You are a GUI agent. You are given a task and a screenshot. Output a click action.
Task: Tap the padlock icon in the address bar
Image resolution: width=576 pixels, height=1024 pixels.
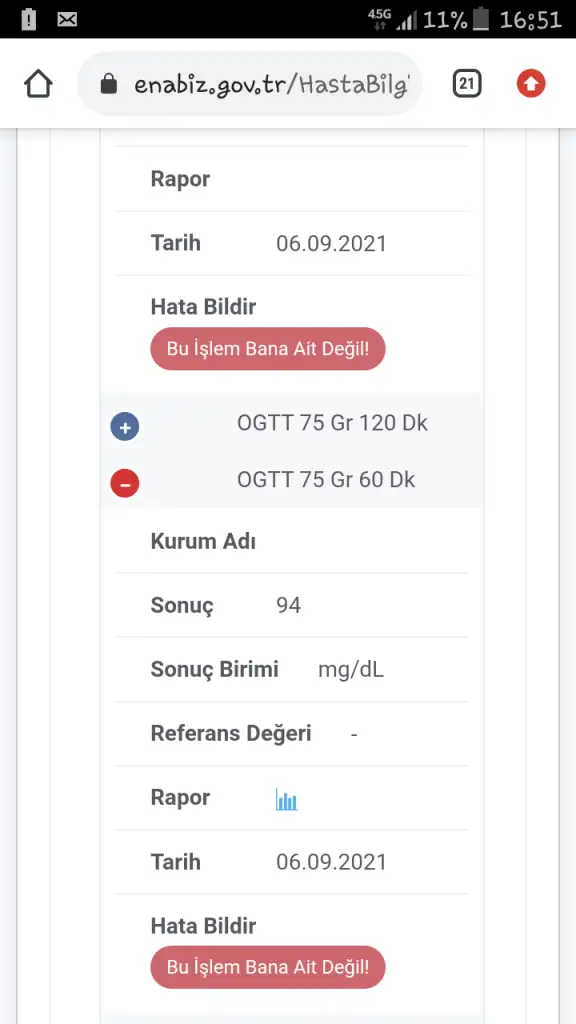coord(109,84)
